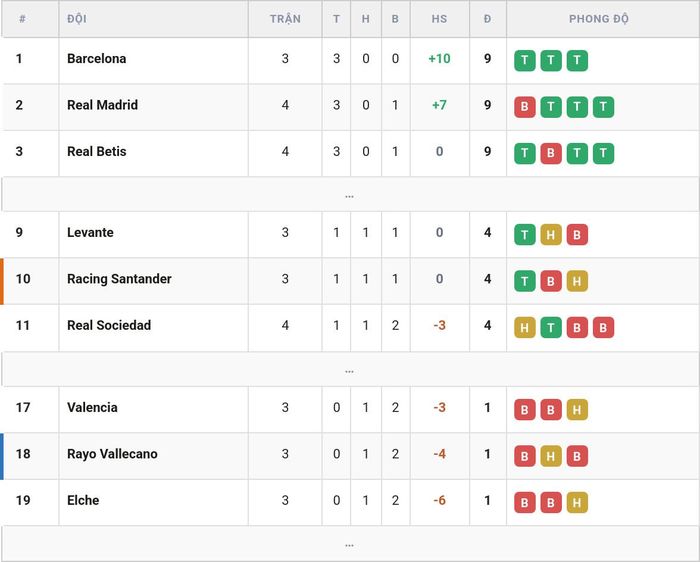The width and height of the screenshot is (700, 562).
Task: Select the Rayo Vallecano team name
Action: pyautogui.click(x=112, y=454)
